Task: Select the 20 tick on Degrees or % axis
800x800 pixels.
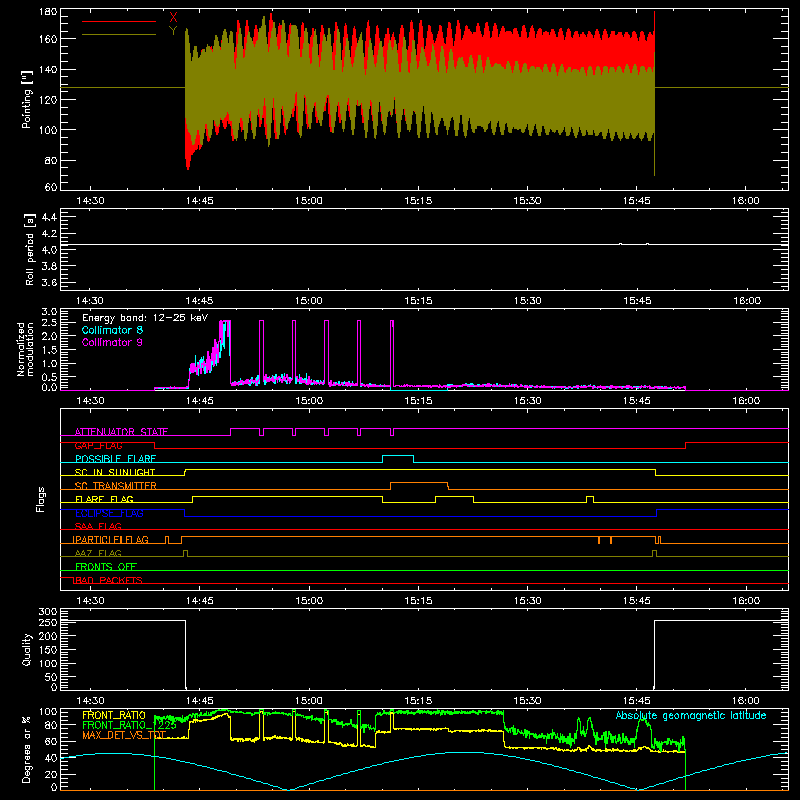Action: coord(52,774)
